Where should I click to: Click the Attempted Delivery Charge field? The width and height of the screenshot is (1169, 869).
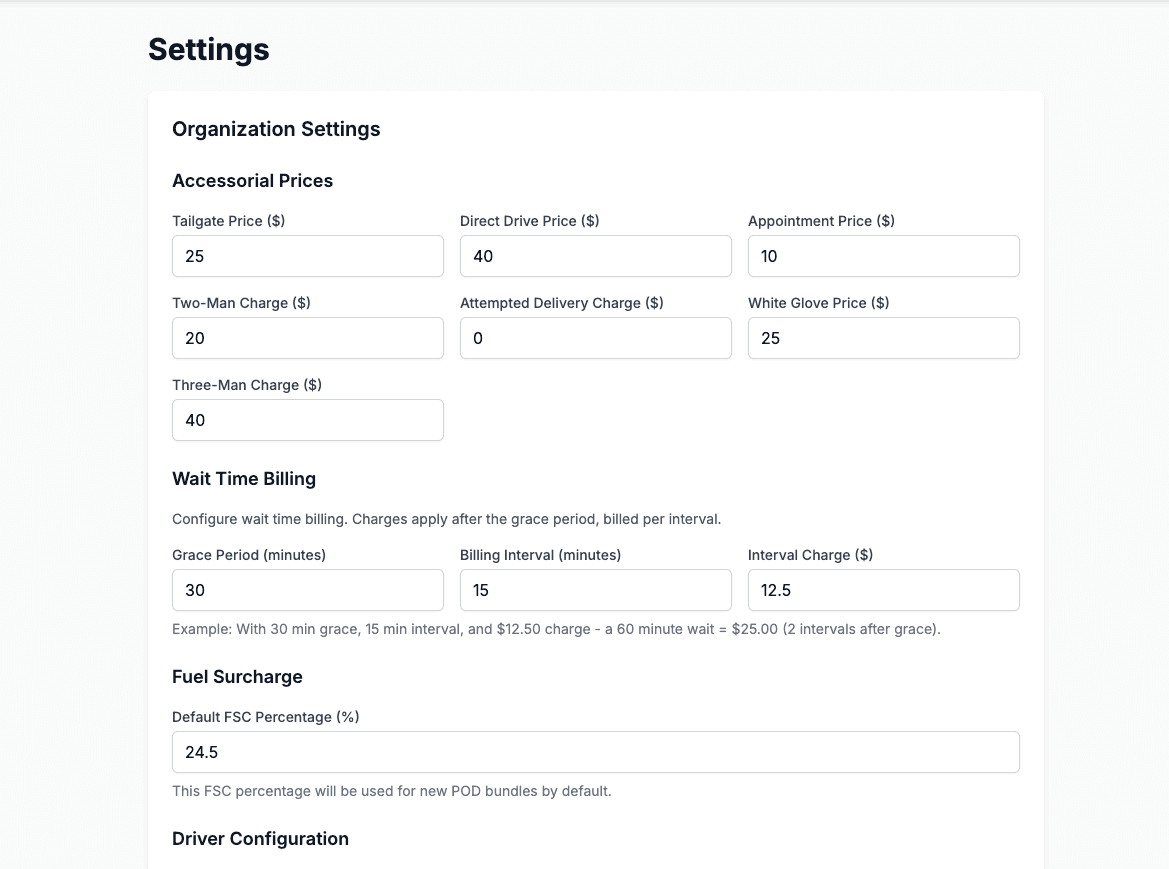point(595,338)
